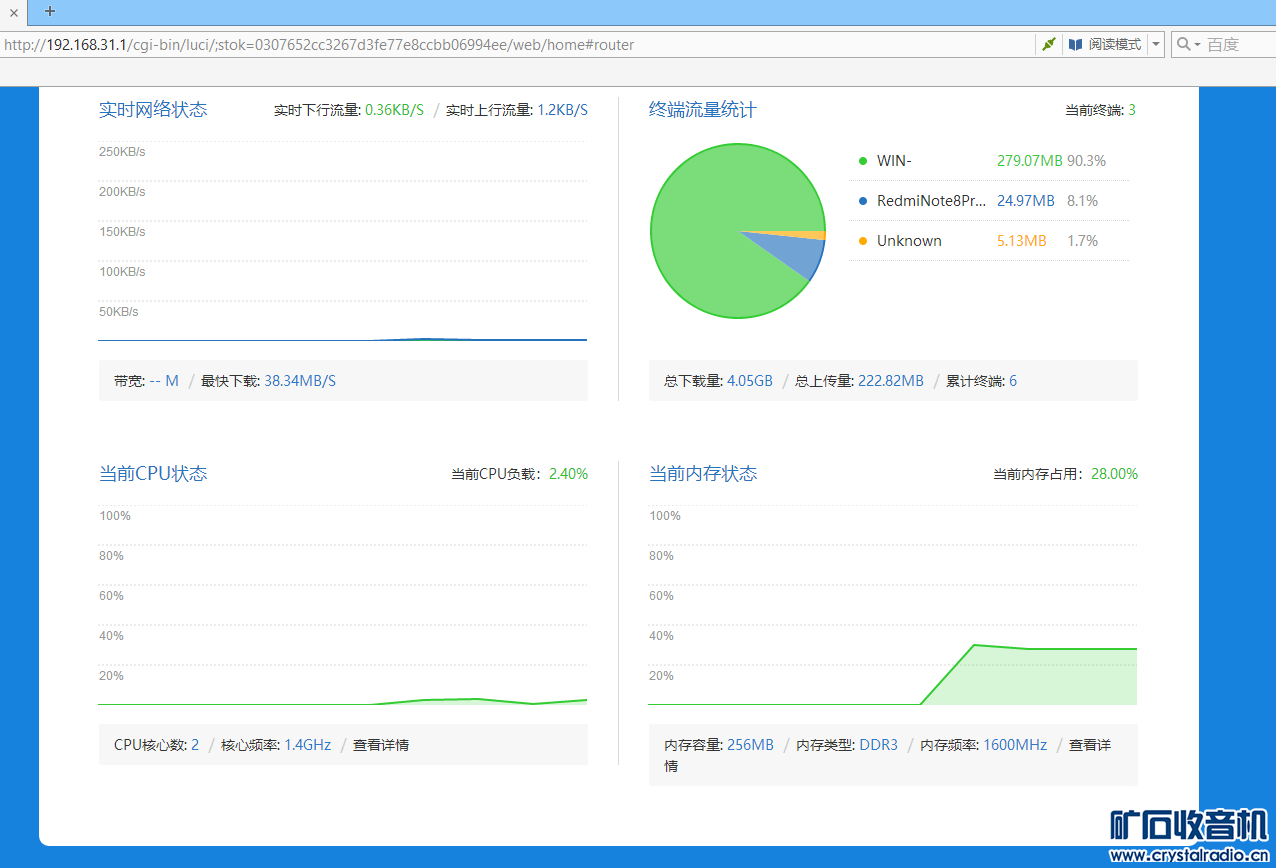
Task: Click the 终端流量统计 section heading
Action: (x=702, y=110)
